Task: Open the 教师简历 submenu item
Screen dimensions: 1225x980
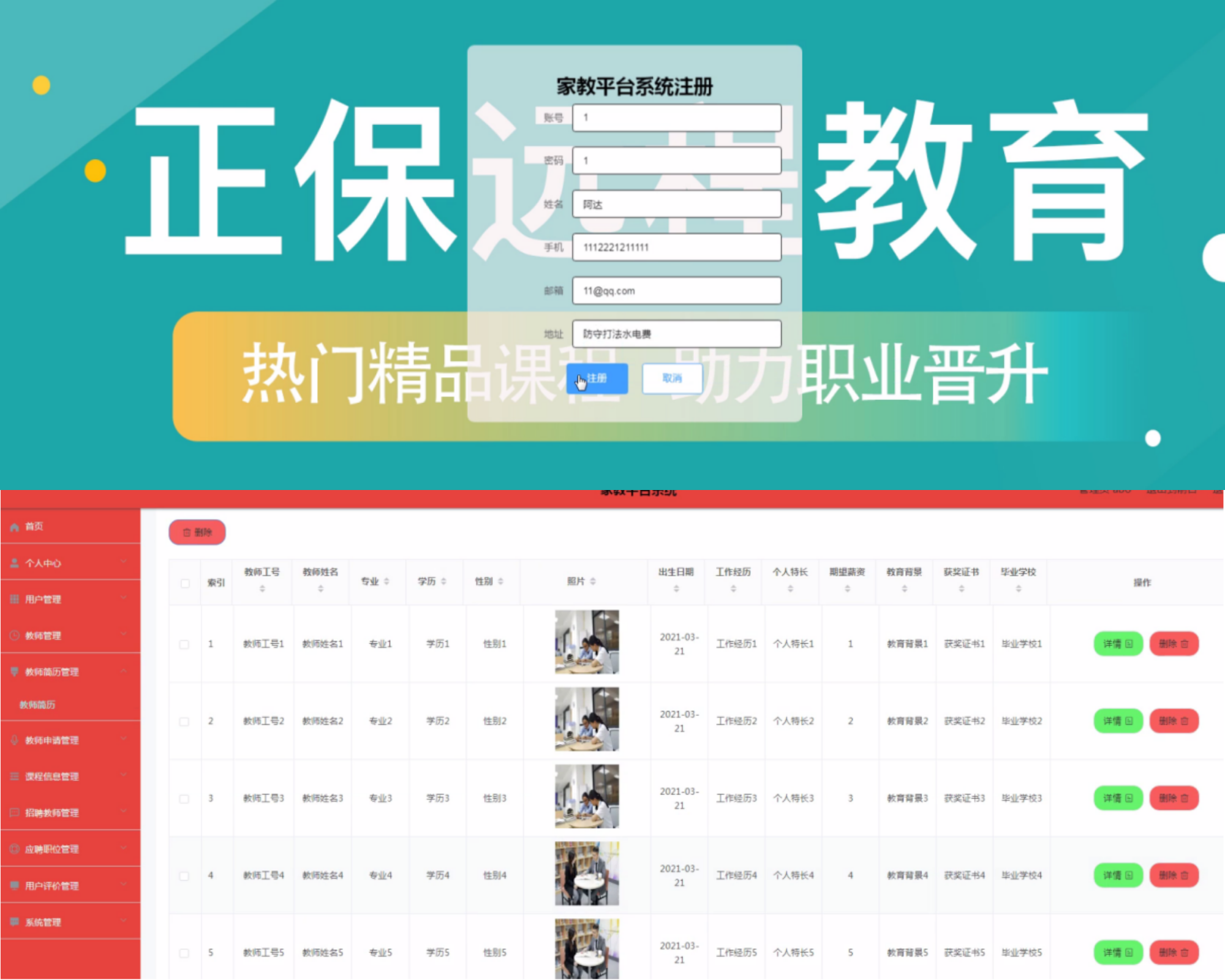Action: 37,705
